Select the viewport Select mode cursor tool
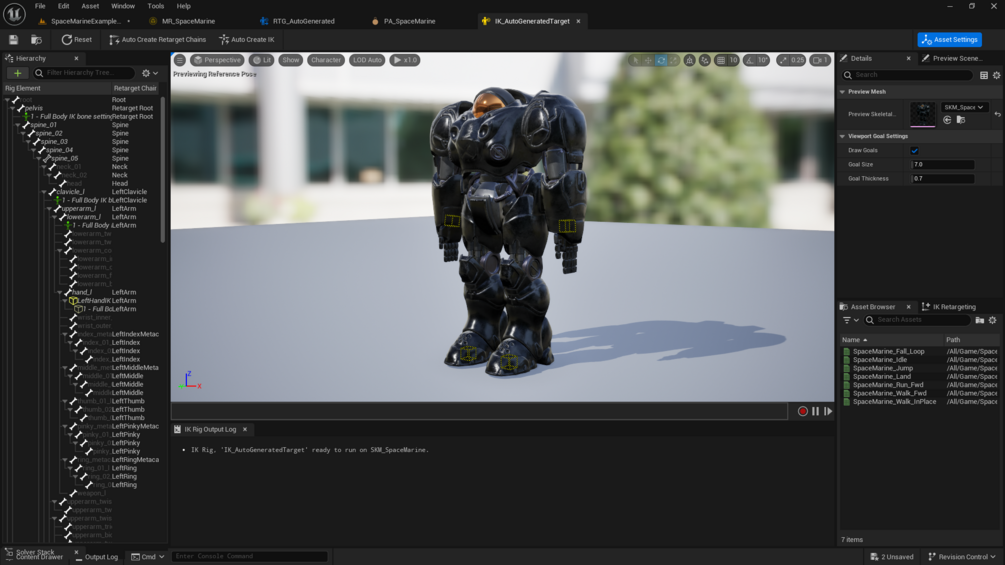Viewport: 1005px width, 565px height. point(635,60)
